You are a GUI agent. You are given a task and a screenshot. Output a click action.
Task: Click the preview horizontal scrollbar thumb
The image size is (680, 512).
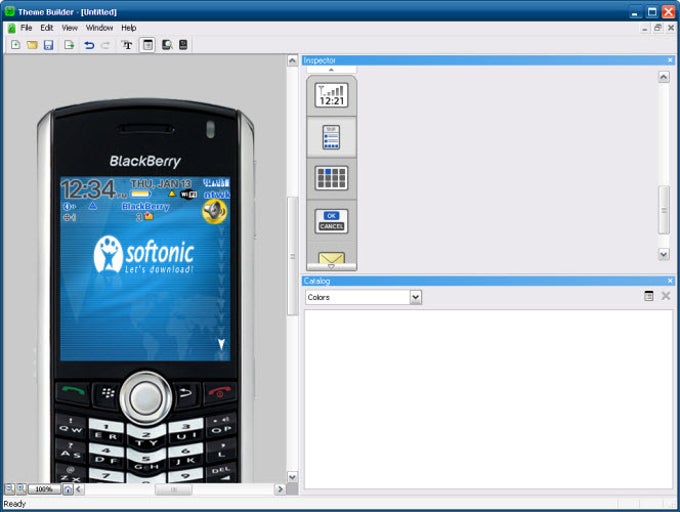pyautogui.click(x=173, y=489)
